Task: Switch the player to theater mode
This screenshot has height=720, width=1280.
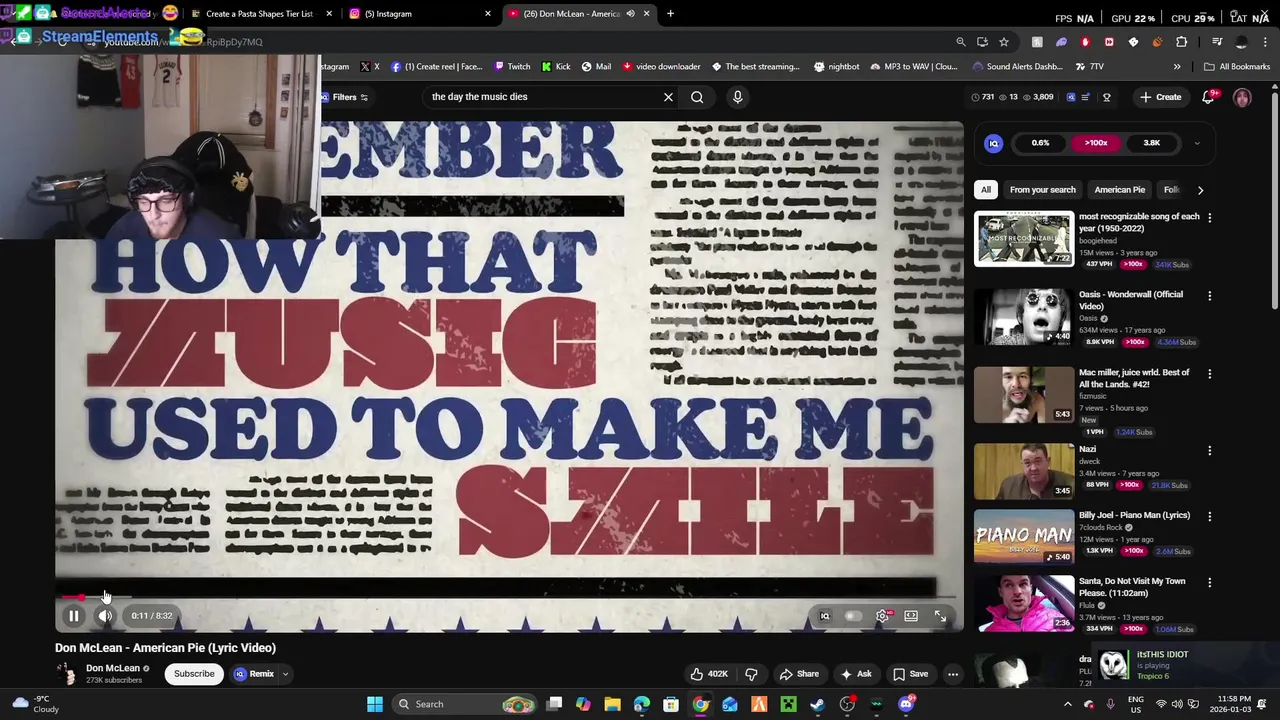Action: click(x=911, y=616)
